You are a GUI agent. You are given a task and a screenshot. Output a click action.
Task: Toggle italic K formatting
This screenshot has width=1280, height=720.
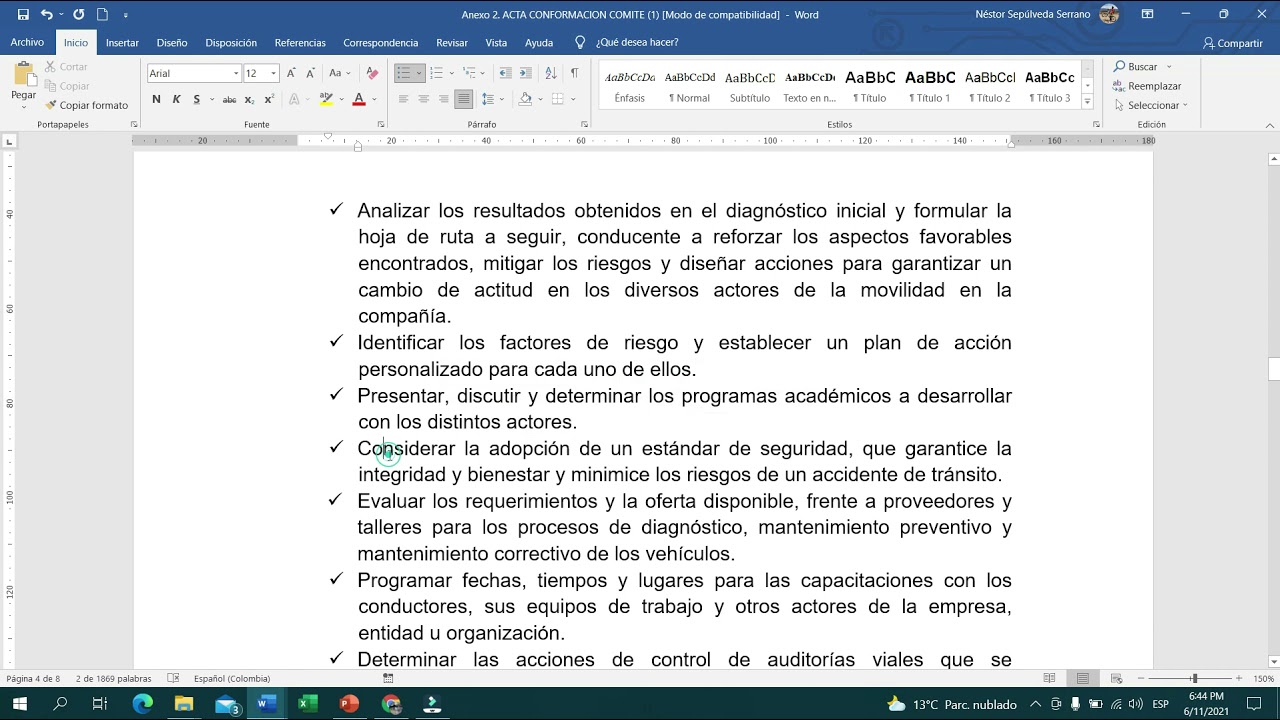[176, 99]
